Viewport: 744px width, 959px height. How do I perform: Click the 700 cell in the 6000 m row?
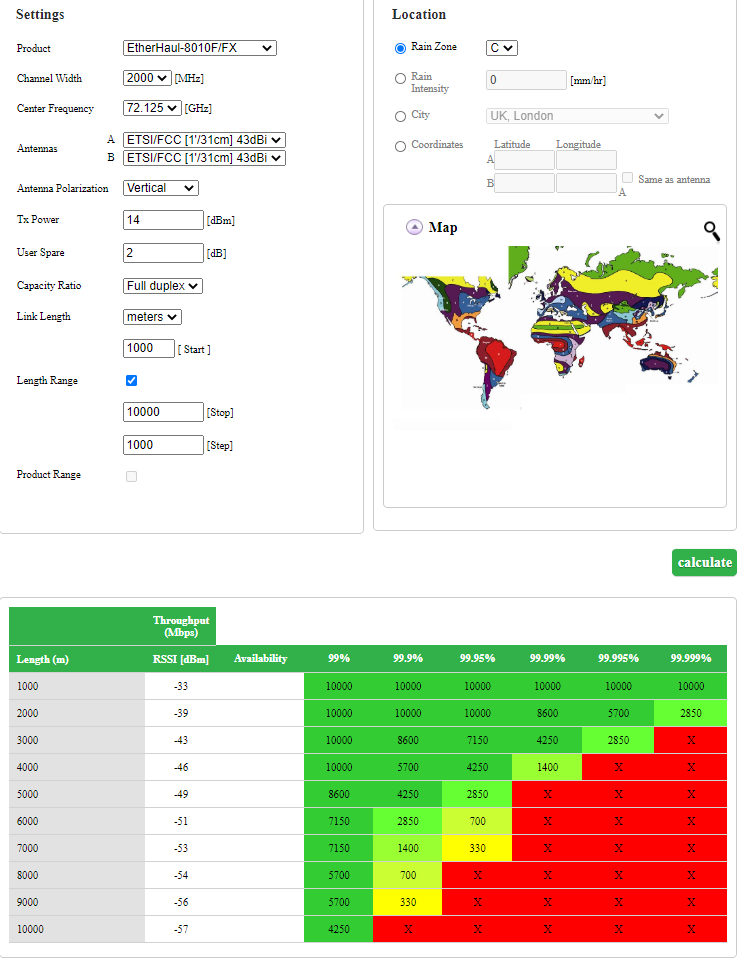click(477, 821)
